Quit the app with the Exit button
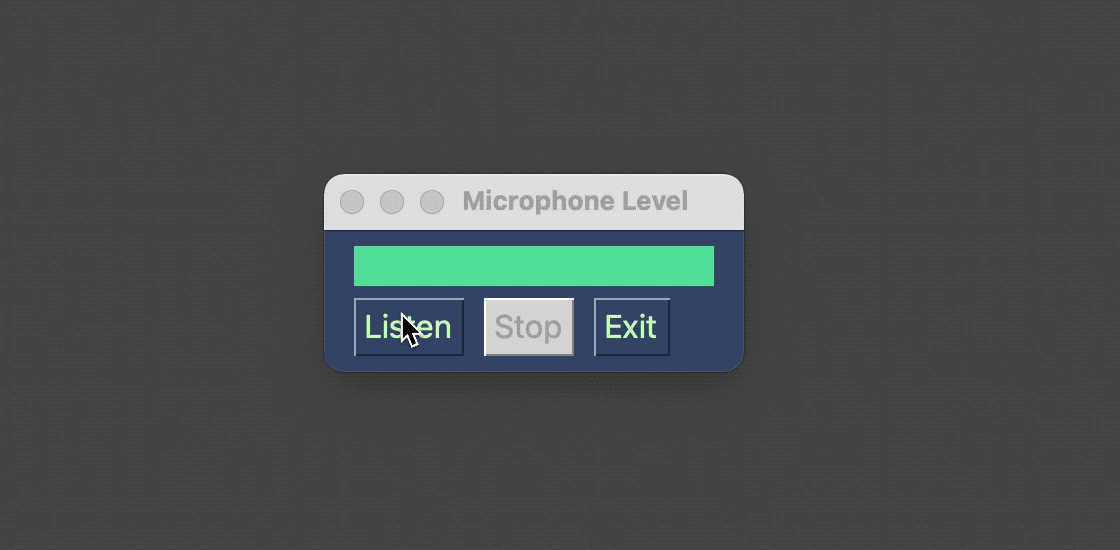1120x550 pixels. click(631, 327)
